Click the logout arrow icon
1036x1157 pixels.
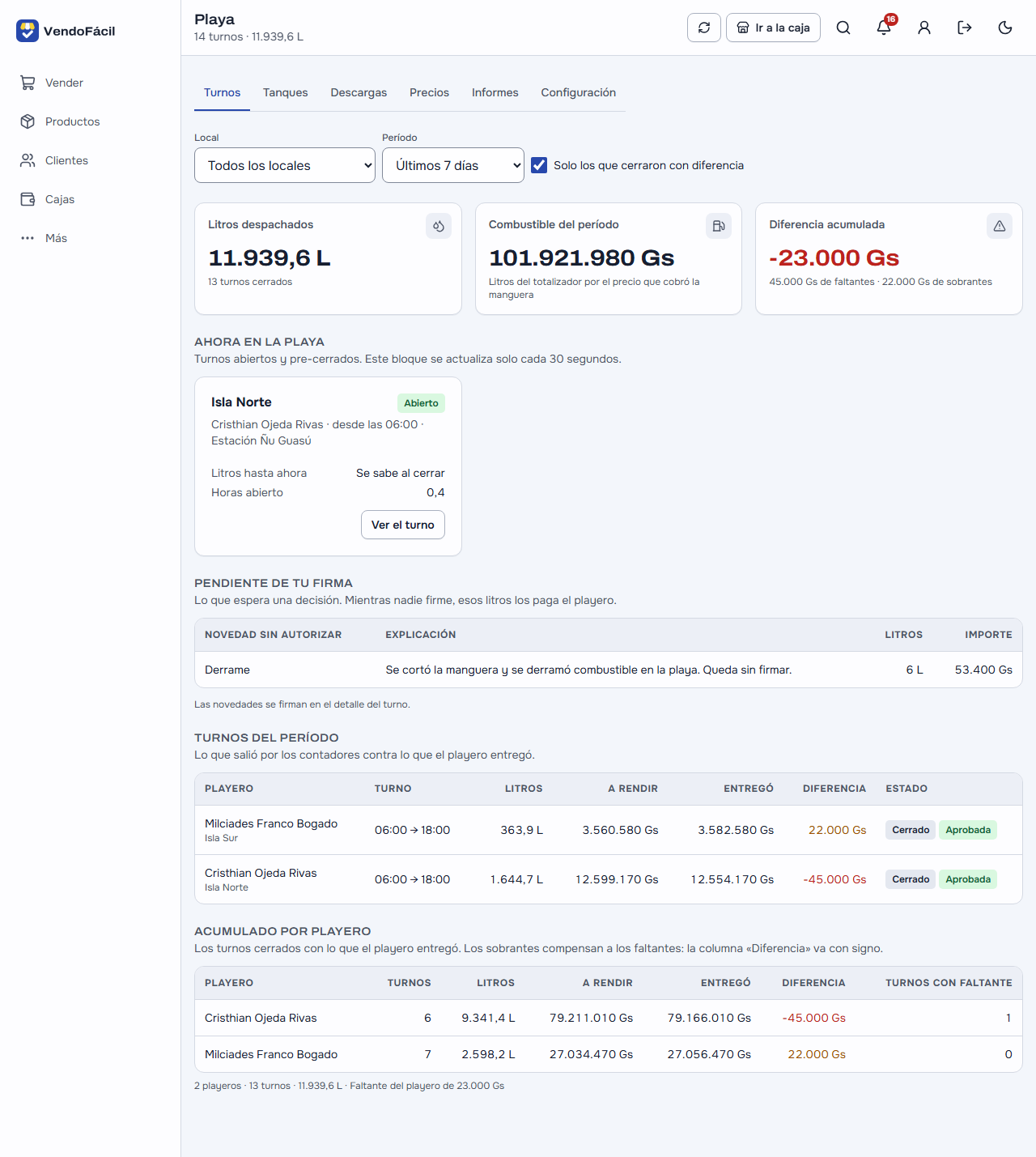click(965, 28)
